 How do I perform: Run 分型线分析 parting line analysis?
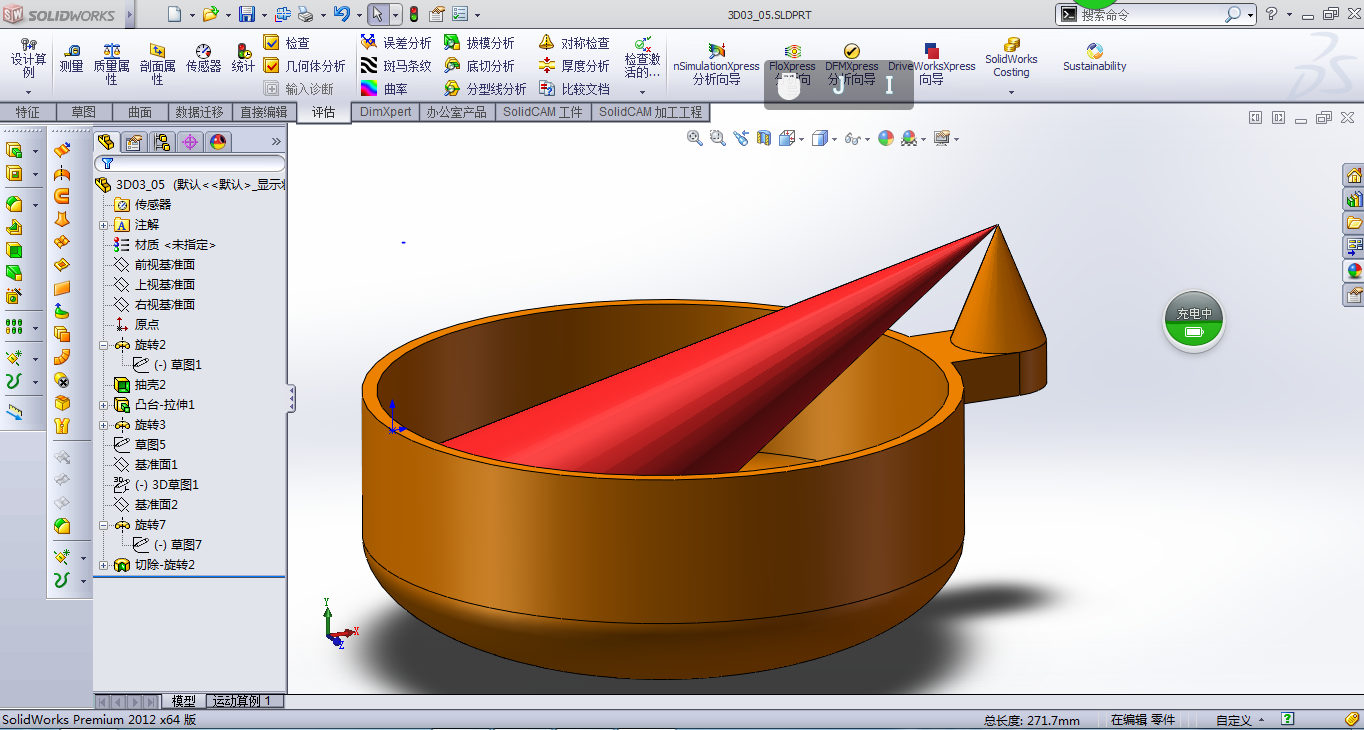point(485,89)
